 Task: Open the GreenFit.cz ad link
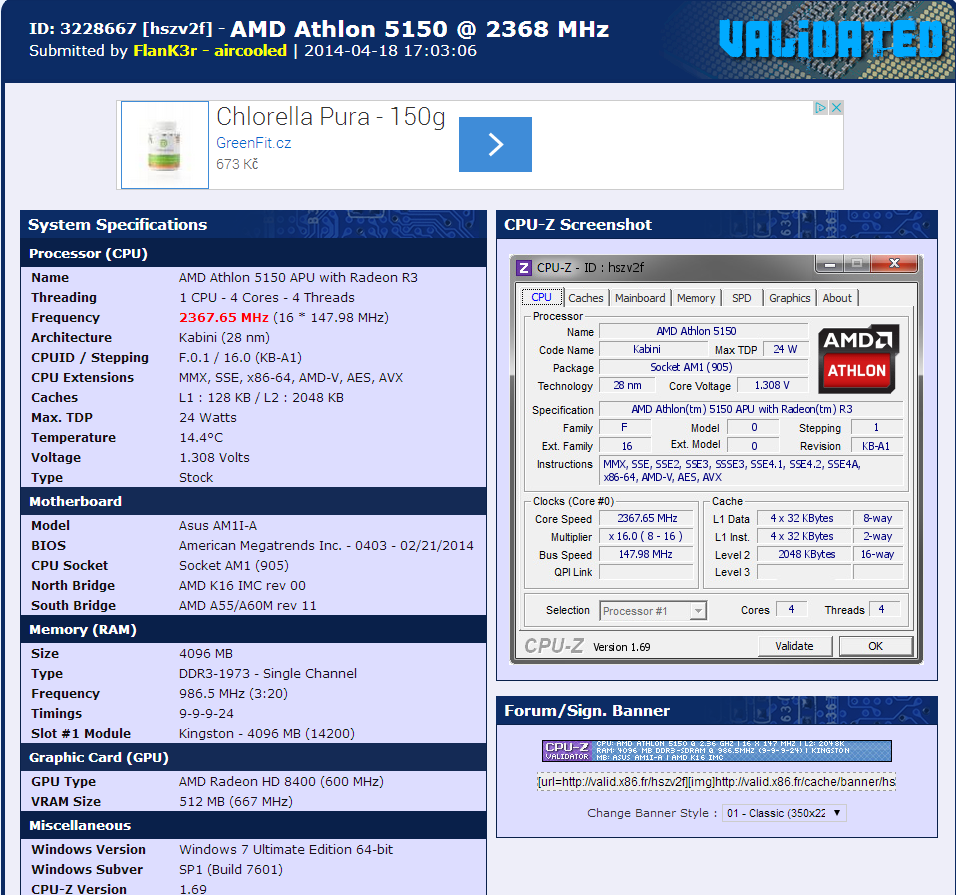253,143
